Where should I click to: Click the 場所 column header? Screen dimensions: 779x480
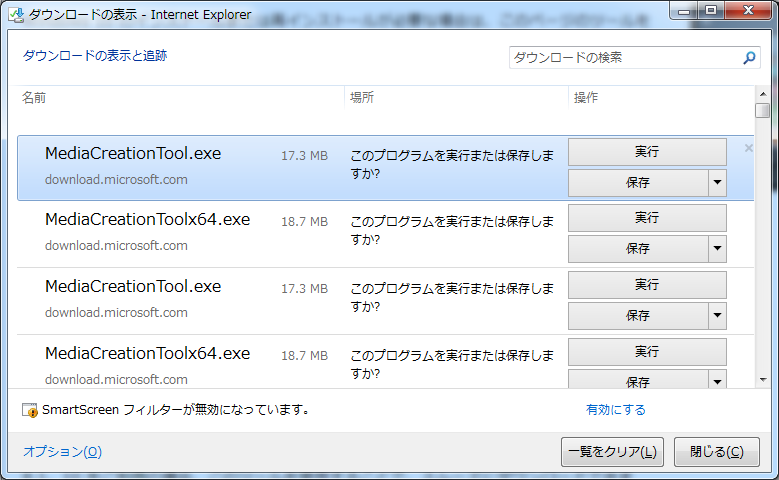coord(362,97)
